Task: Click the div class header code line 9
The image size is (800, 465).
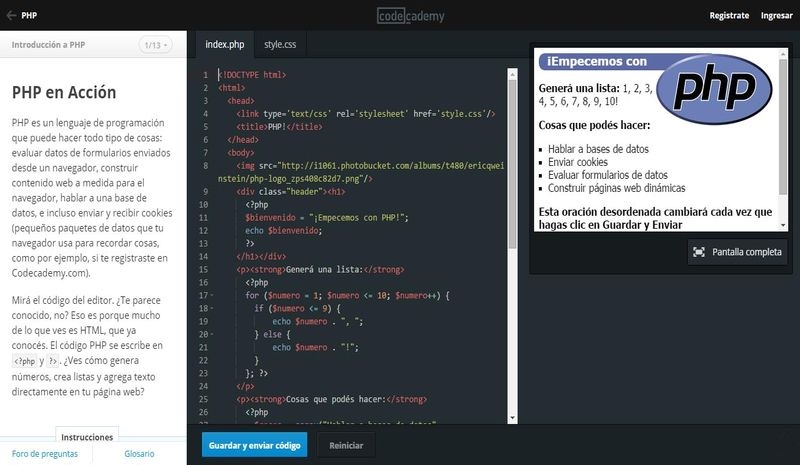Action: (291, 192)
